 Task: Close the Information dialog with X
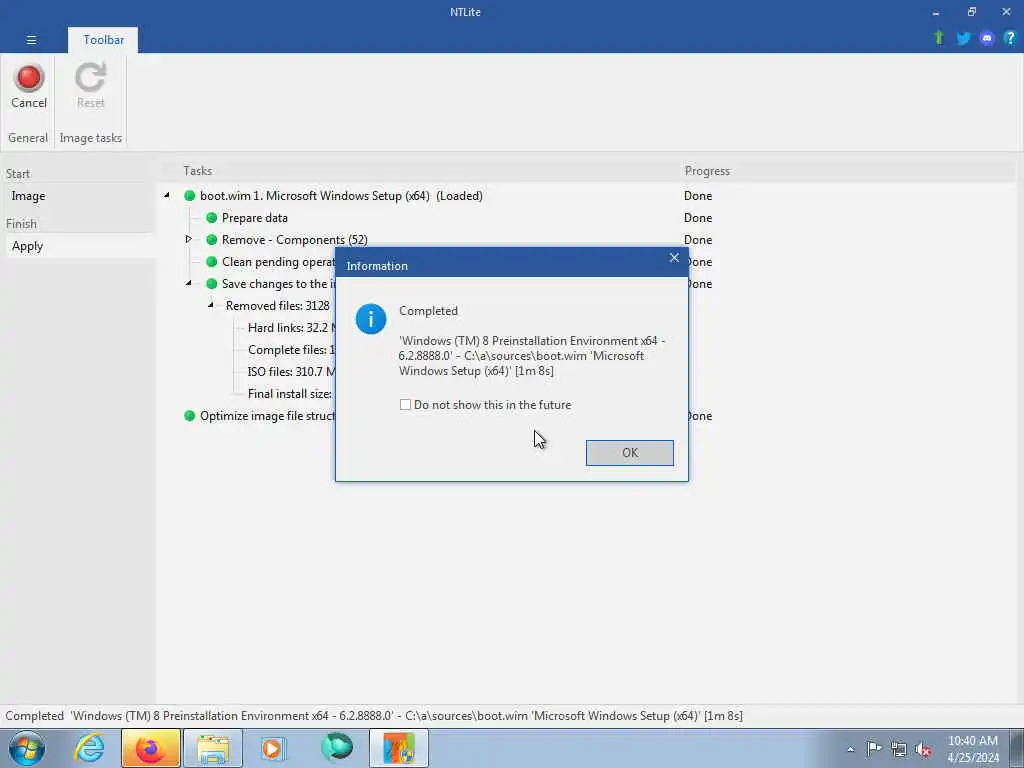pyautogui.click(x=674, y=258)
